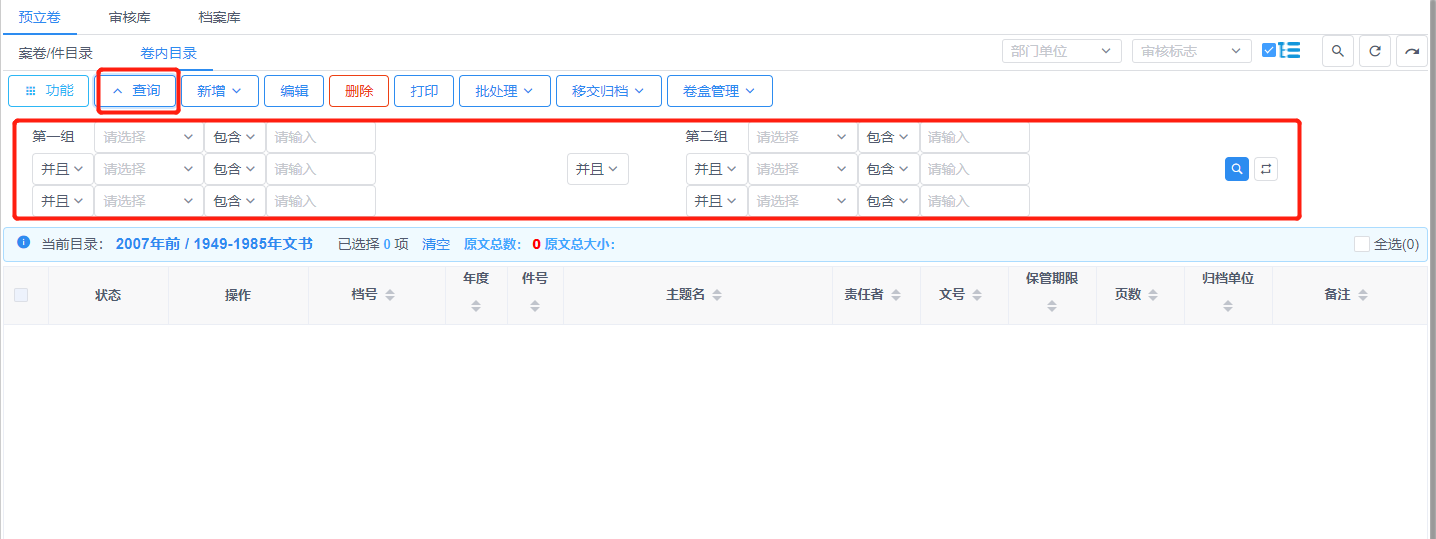Toggle the tree view checkbox beside 审核标志
1436x539 pixels.
pyautogui.click(x=1269, y=50)
